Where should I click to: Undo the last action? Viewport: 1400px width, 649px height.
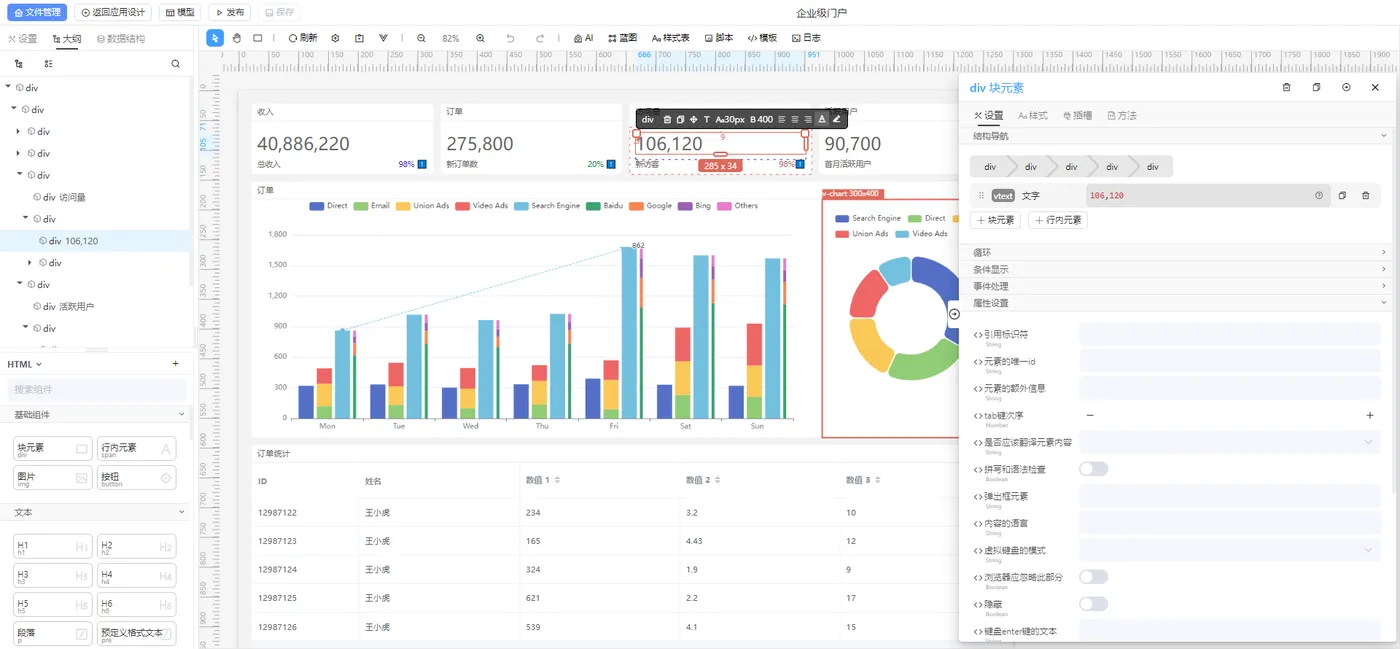pyautogui.click(x=510, y=38)
